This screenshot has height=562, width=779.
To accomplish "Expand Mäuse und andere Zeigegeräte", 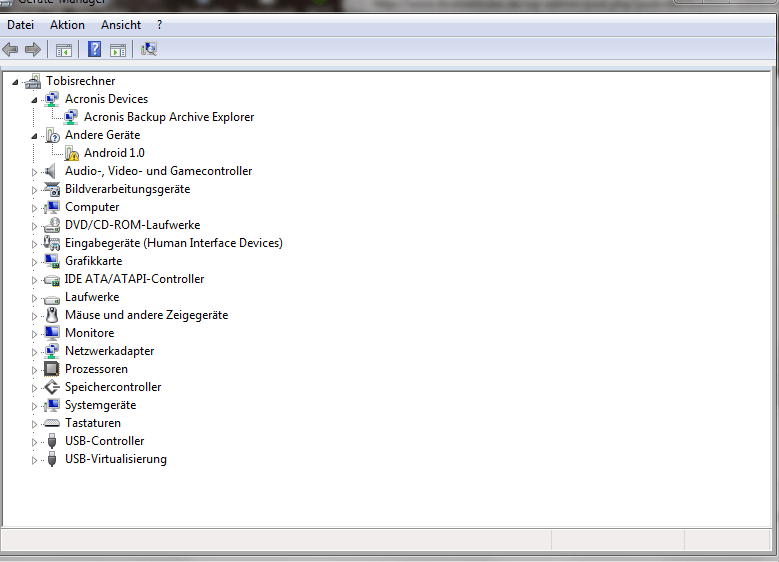I will coord(34,316).
